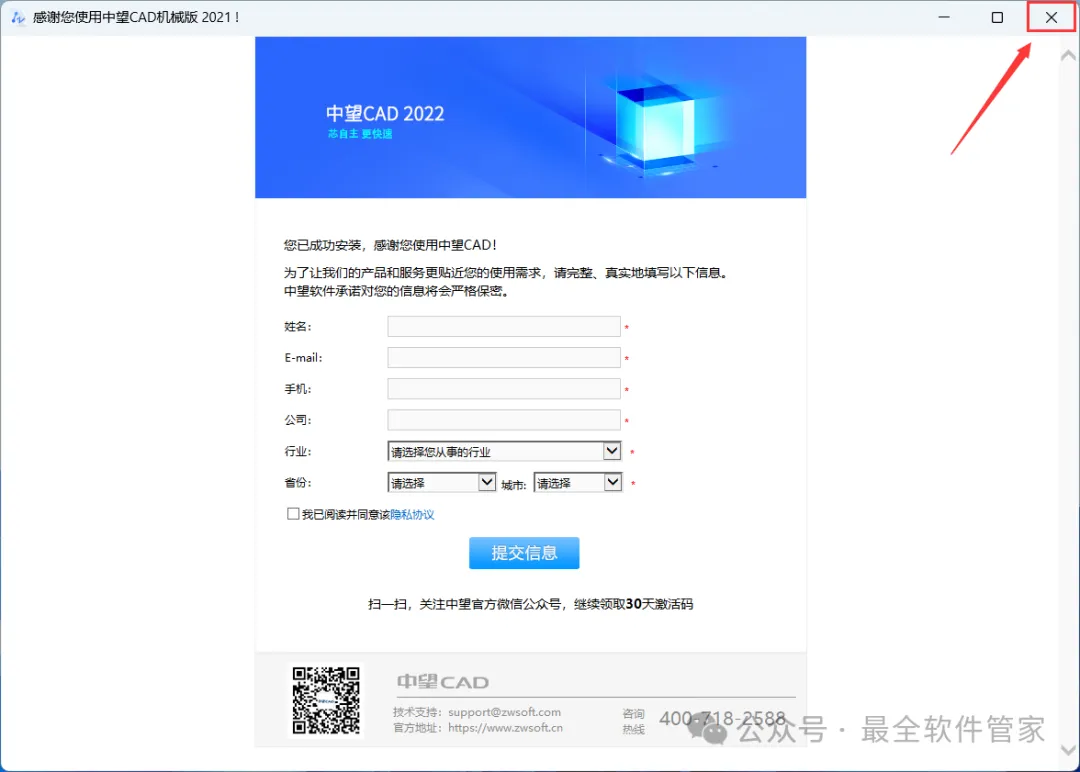Click the 姓名 input field

click(503, 326)
